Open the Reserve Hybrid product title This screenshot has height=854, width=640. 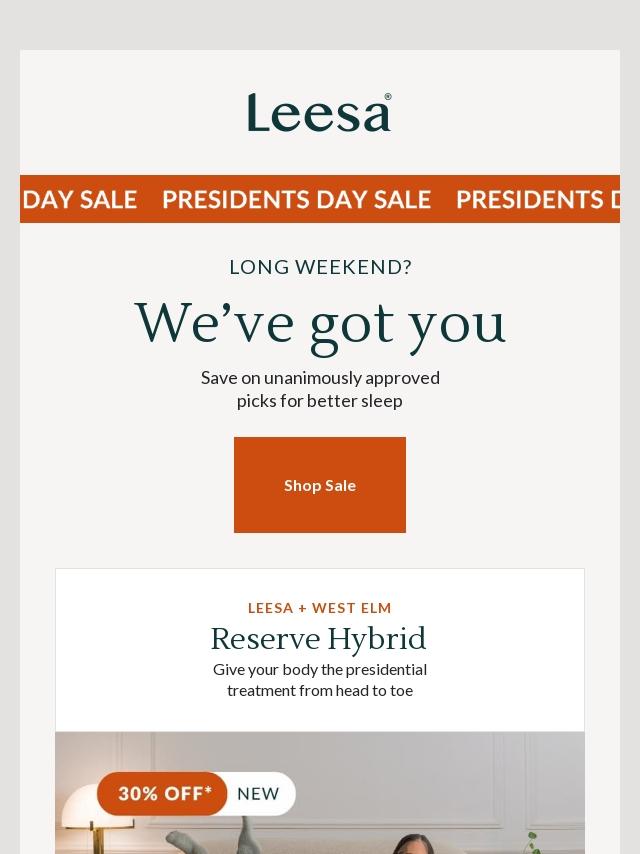320,639
